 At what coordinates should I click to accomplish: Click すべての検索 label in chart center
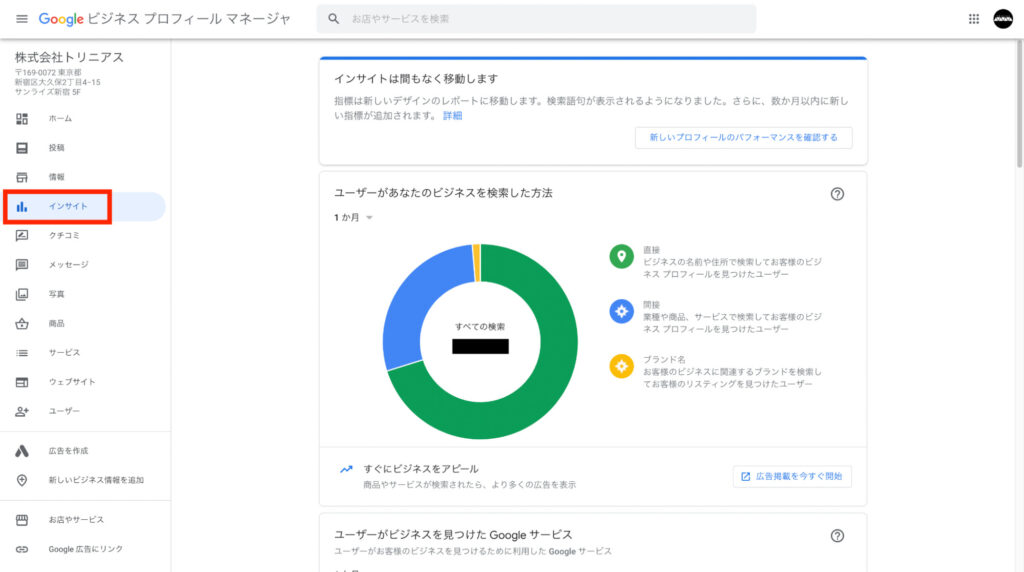pyautogui.click(x=480, y=327)
